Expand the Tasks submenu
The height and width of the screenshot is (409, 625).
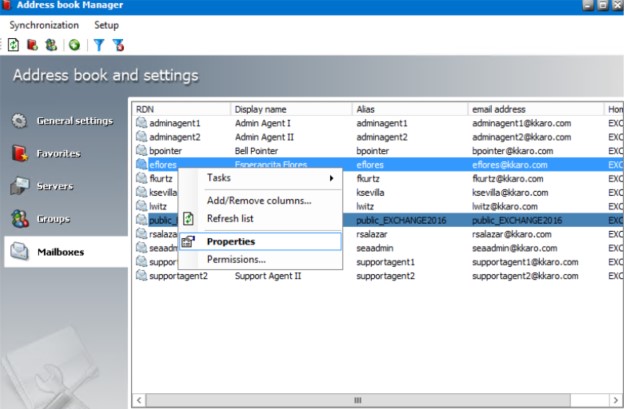(x=268, y=178)
